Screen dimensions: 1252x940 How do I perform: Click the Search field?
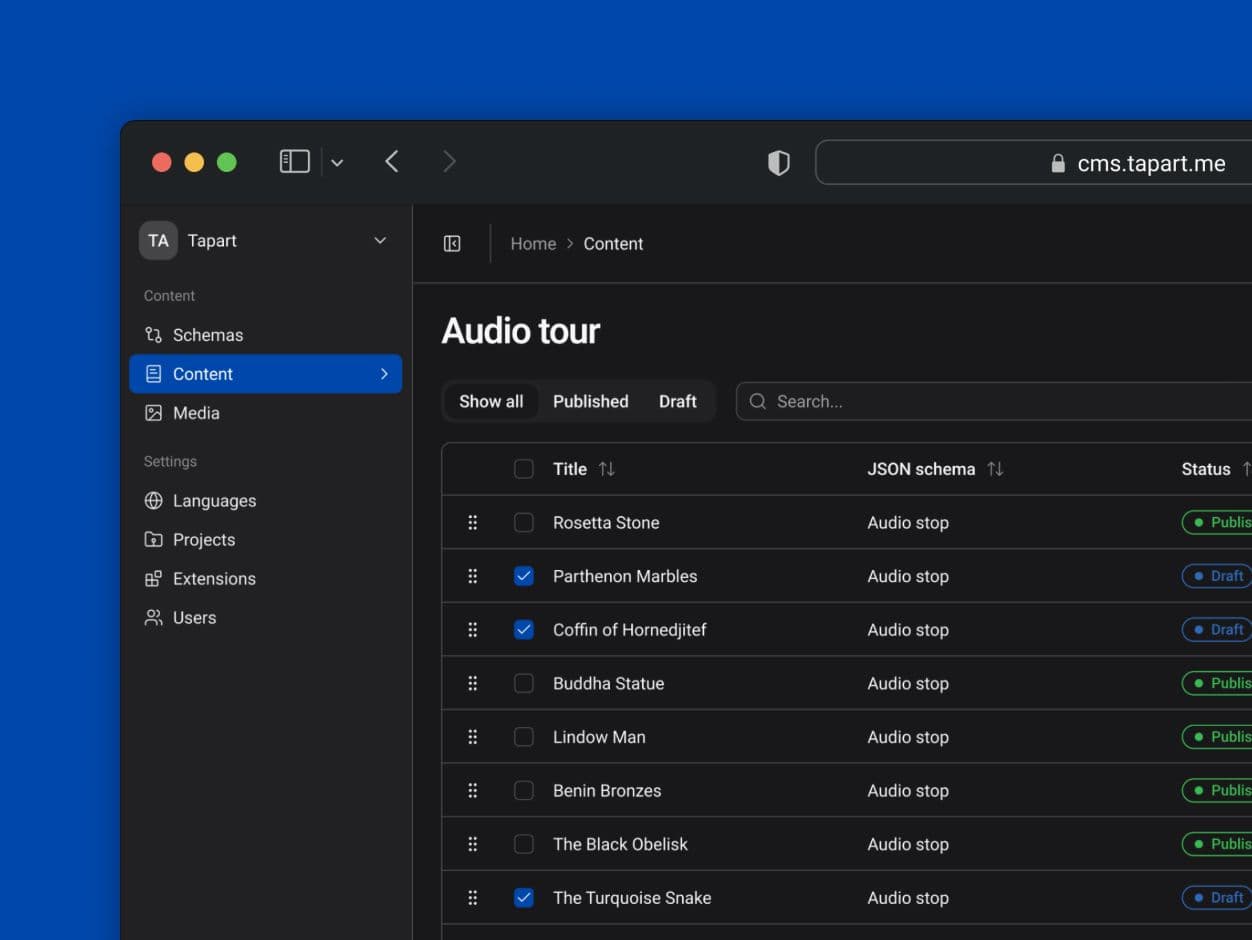pos(994,401)
